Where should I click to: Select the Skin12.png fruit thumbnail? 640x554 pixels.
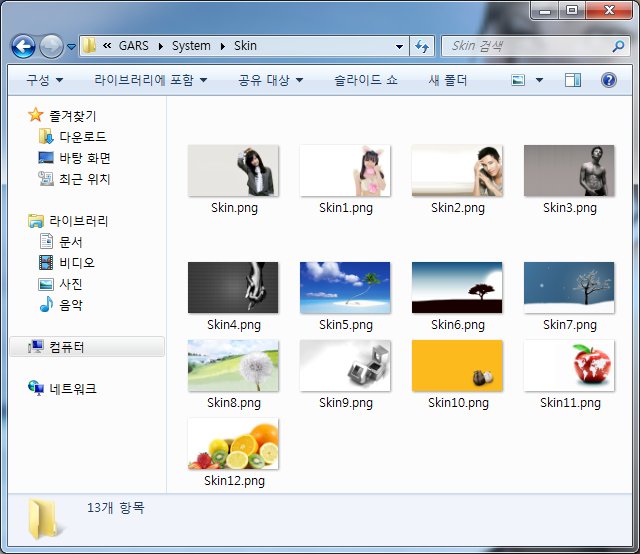point(233,444)
